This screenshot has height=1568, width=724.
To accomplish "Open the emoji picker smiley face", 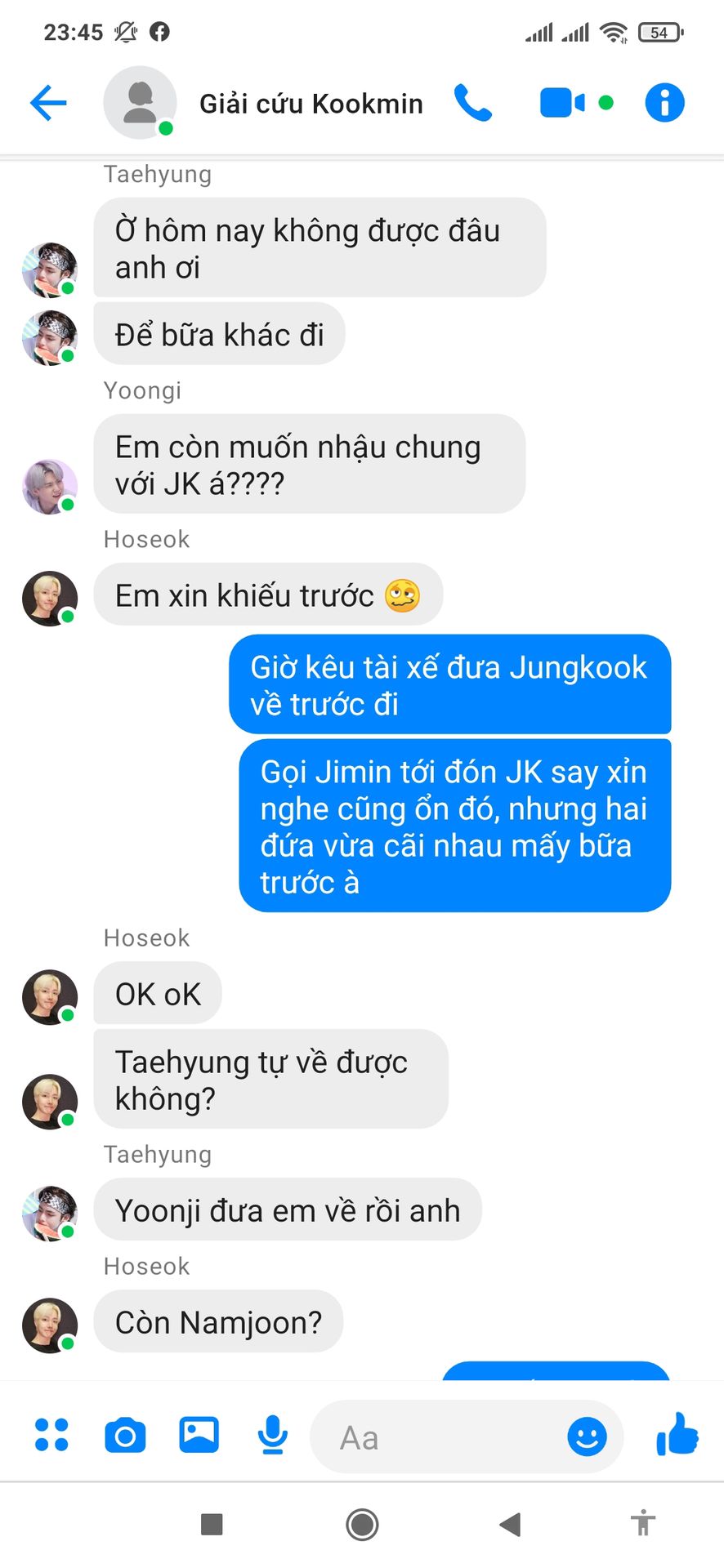I will coord(587,1436).
